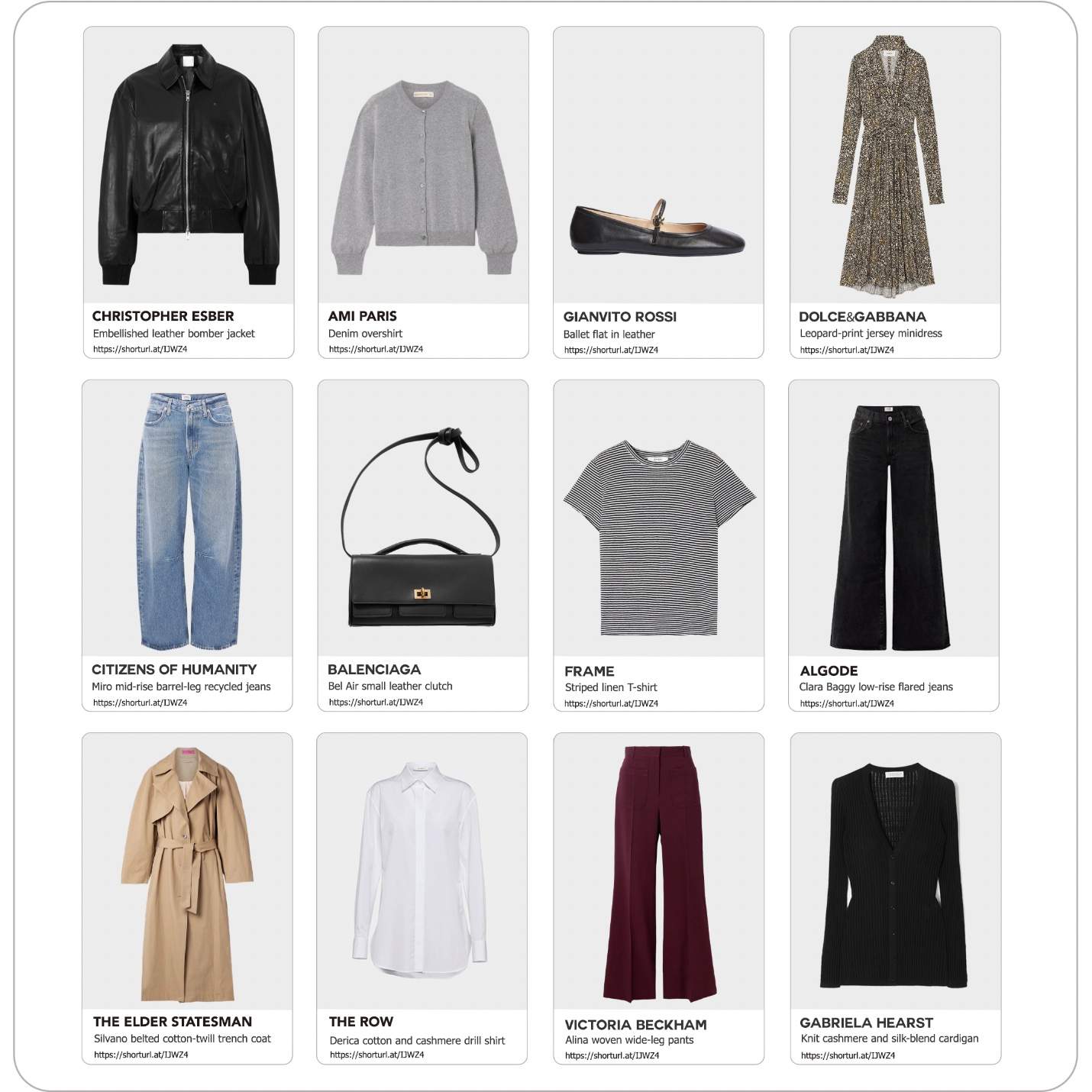Open The Row white drill shirt photo
This screenshot has height=1092, width=1092.
click(x=422, y=871)
